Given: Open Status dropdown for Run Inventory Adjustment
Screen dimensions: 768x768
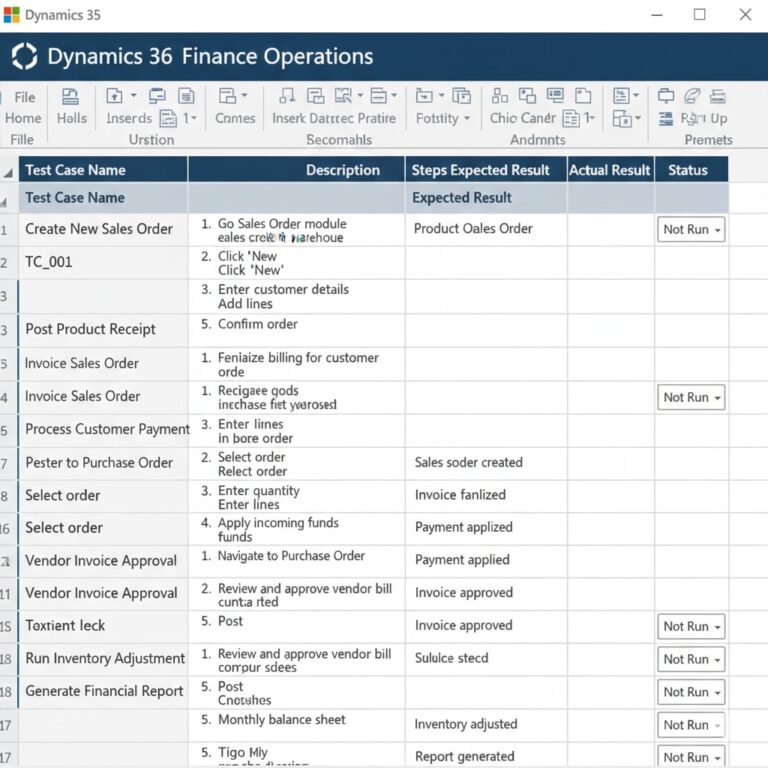Looking at the screenshot, I should pyautogui.click(x=691, y=659).
